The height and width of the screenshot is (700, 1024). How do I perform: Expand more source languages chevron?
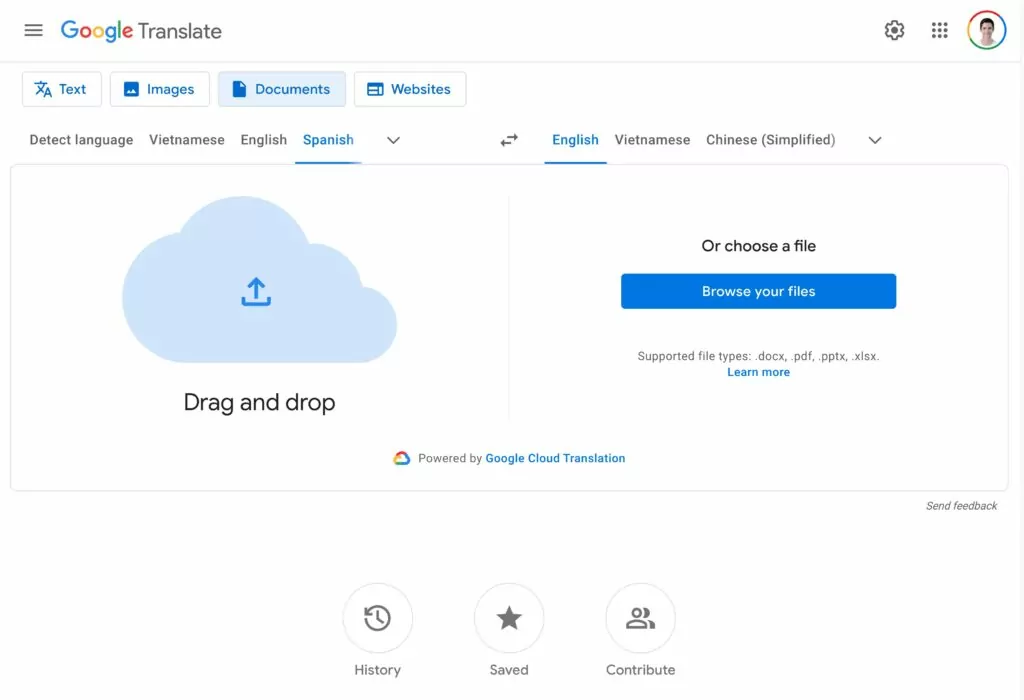pyautogui.click(x=393, y=140)
